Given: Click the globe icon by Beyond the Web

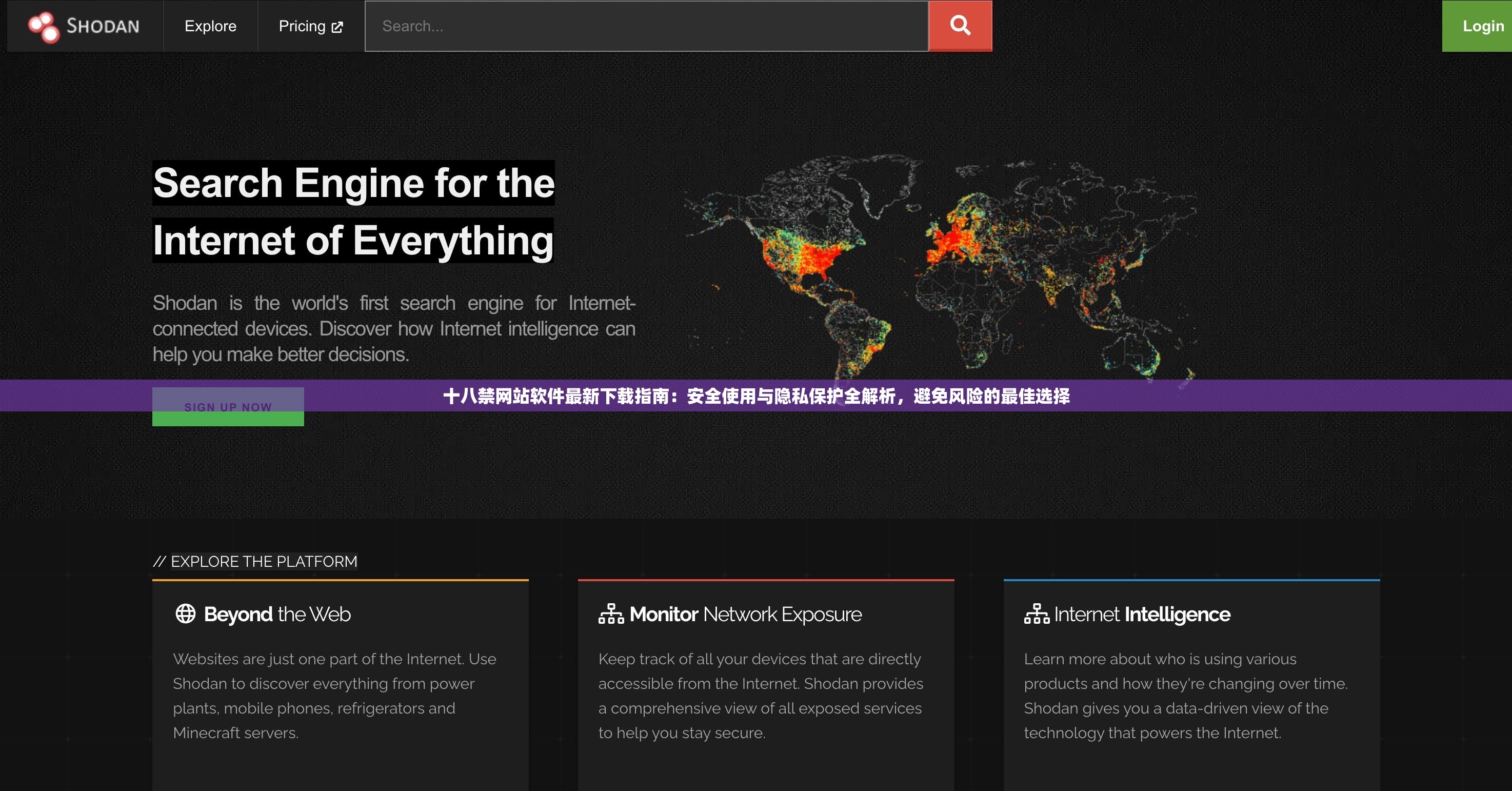Looking at the screenshot, I should (x=186, y=614).
